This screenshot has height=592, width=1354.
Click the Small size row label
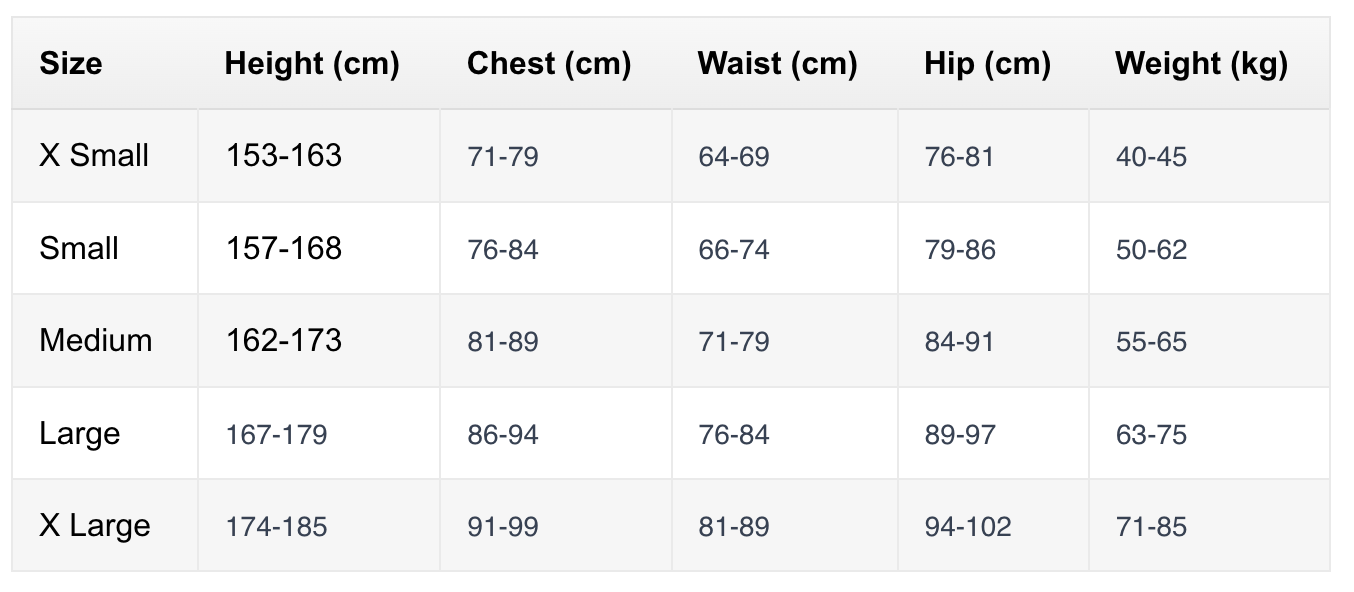pos(79,248)
